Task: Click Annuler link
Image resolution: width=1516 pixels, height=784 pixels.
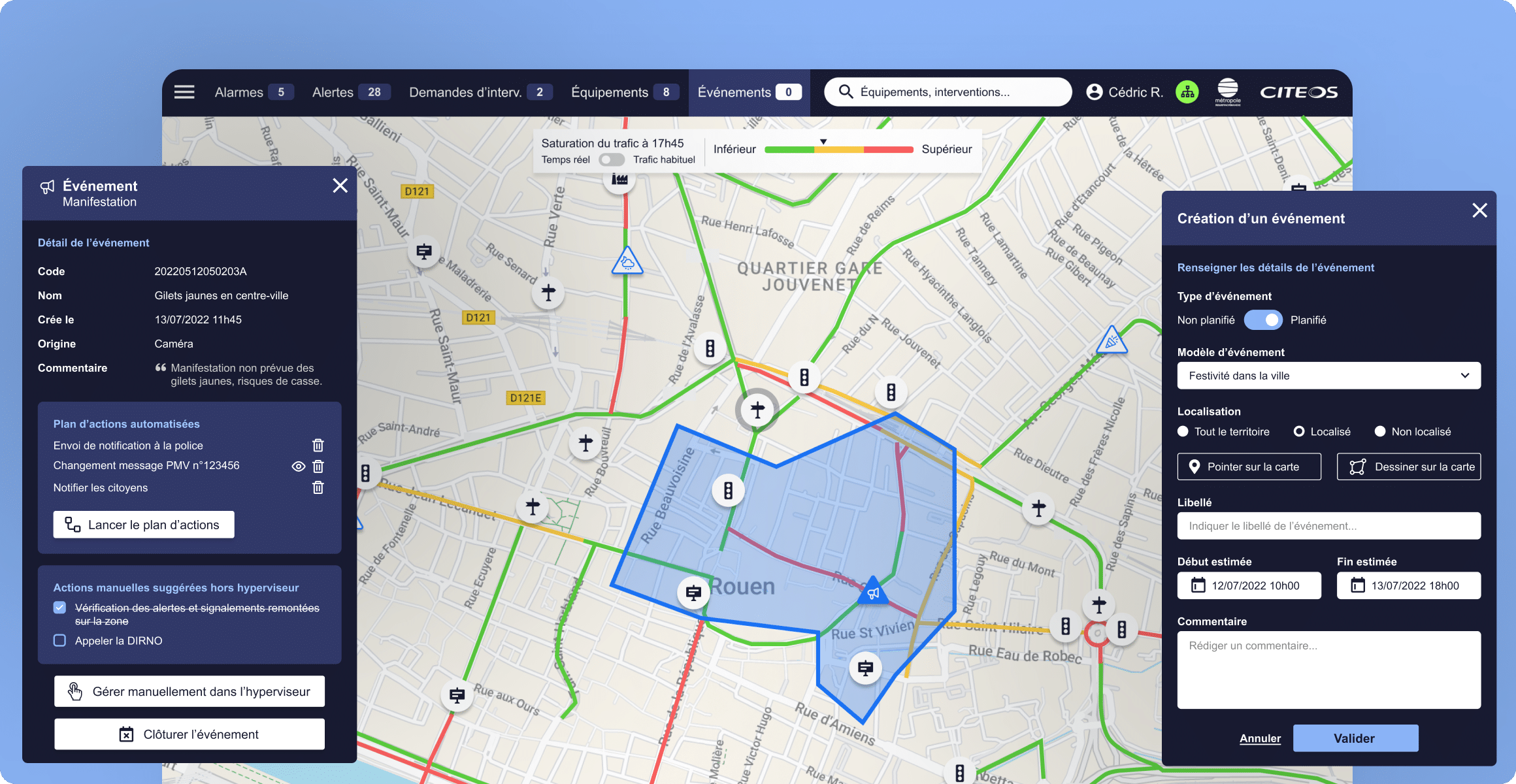Action: pyautogui.click(x=1260, y=738)
